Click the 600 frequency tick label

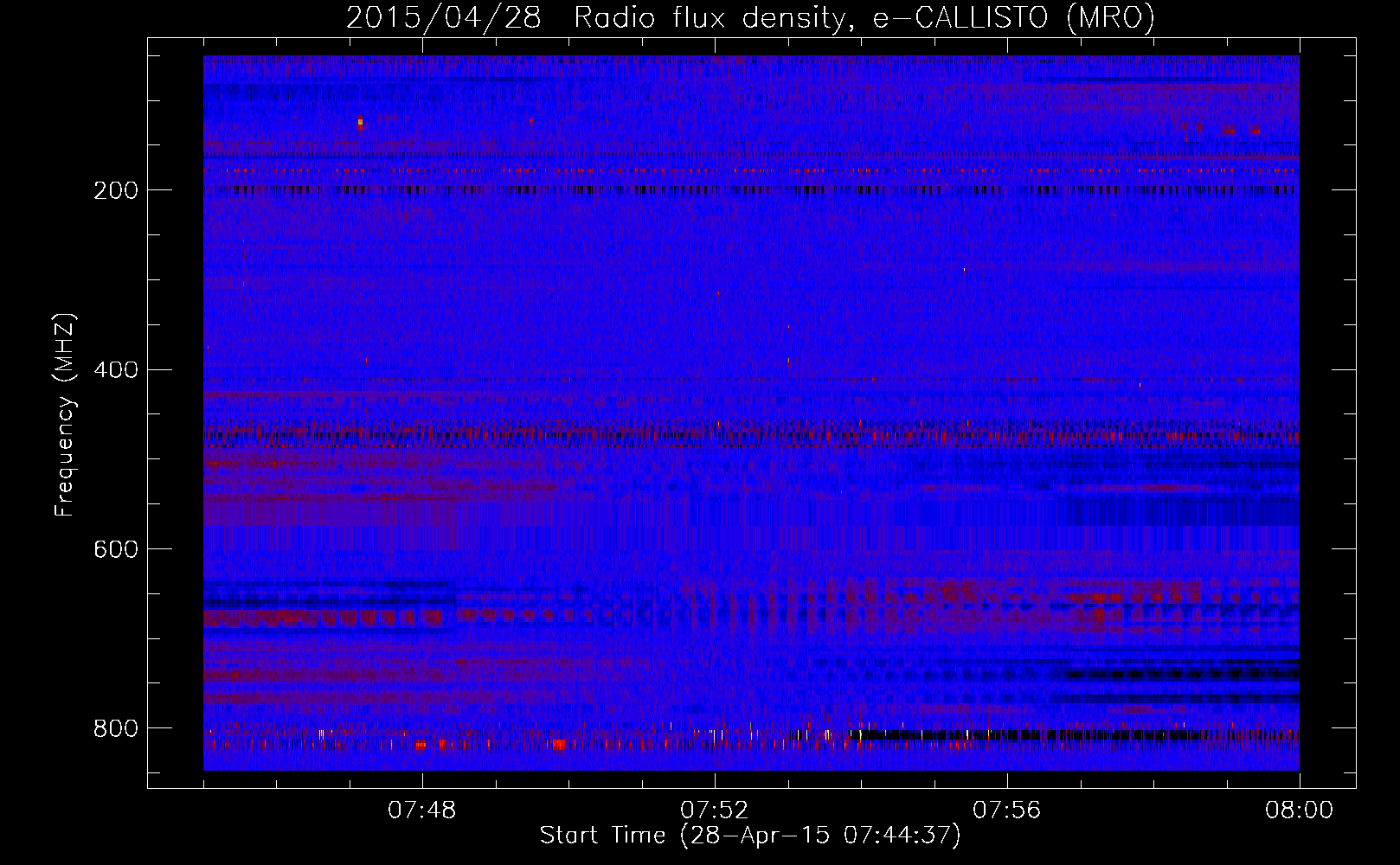click(115, 550)
